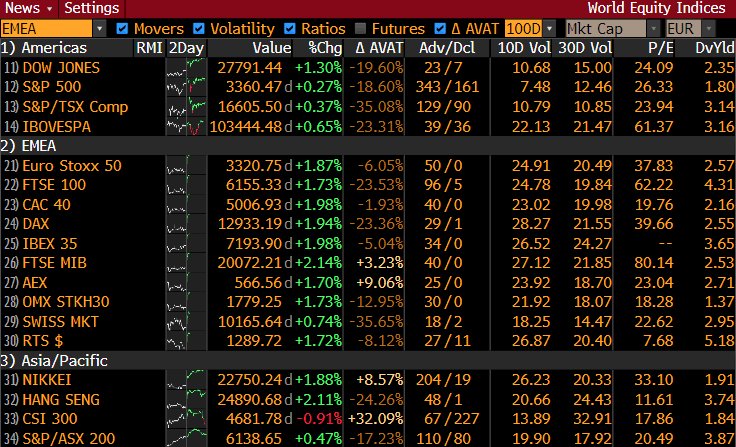The width and height of the screenshot is (736, 447).
Task: Enable the Futures checkbox
Action: click(x=360, y=29)
